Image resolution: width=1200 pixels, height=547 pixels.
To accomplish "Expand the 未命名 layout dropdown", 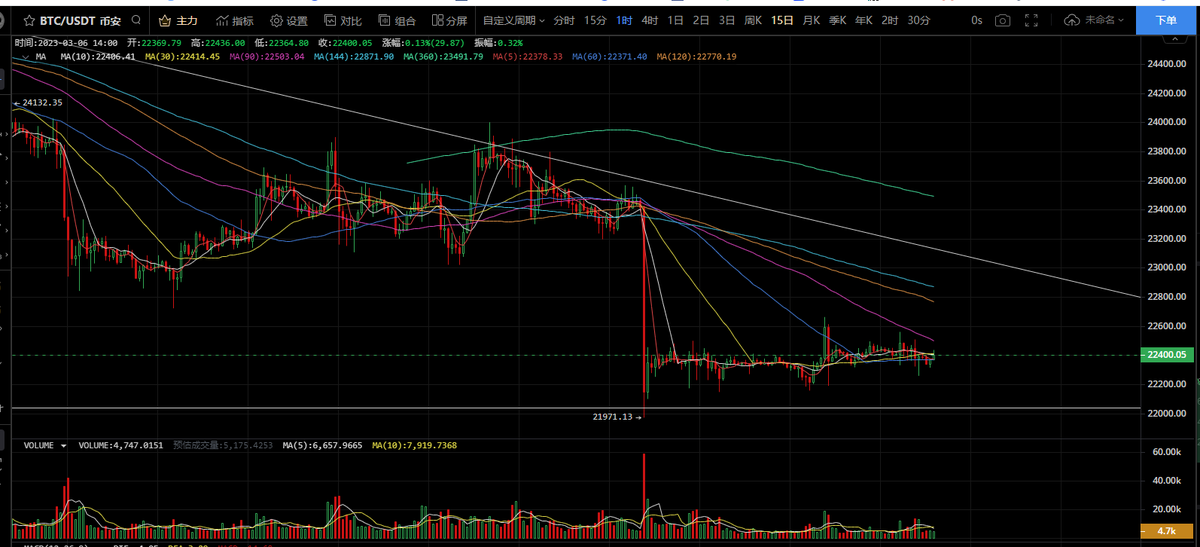I will (x=1105, y=20).
